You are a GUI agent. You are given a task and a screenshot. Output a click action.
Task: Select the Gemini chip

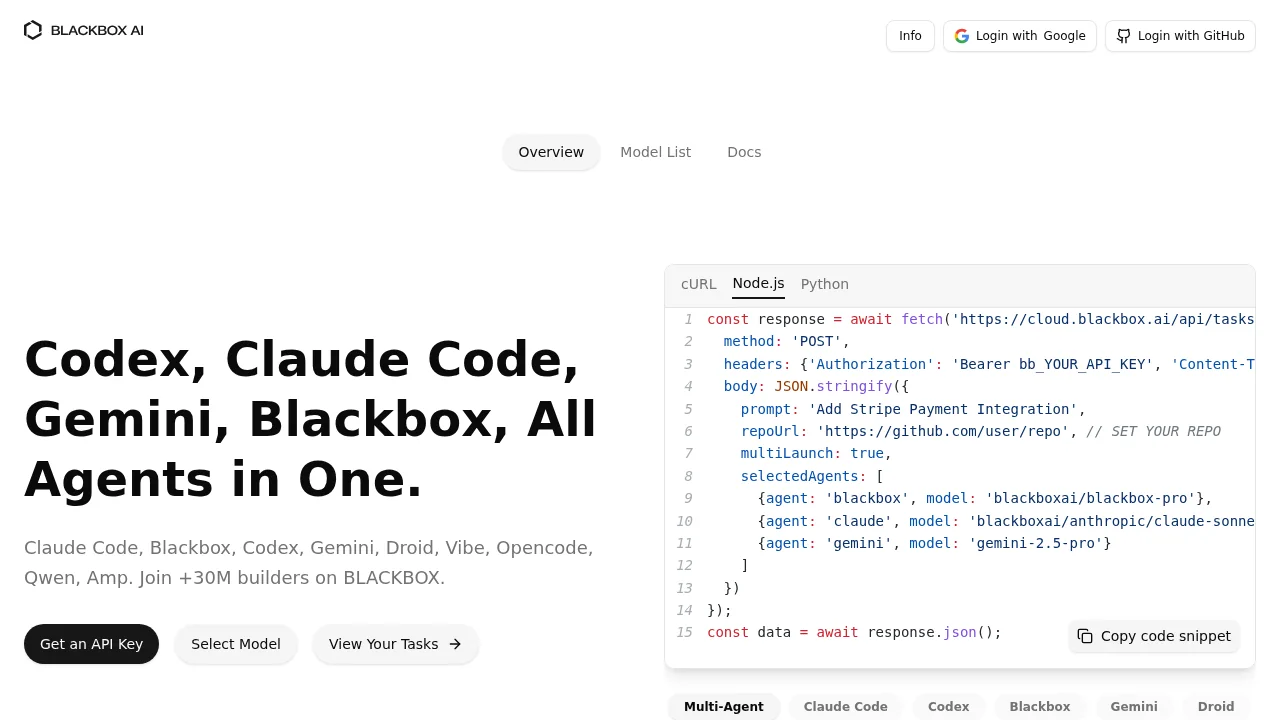1133,707
